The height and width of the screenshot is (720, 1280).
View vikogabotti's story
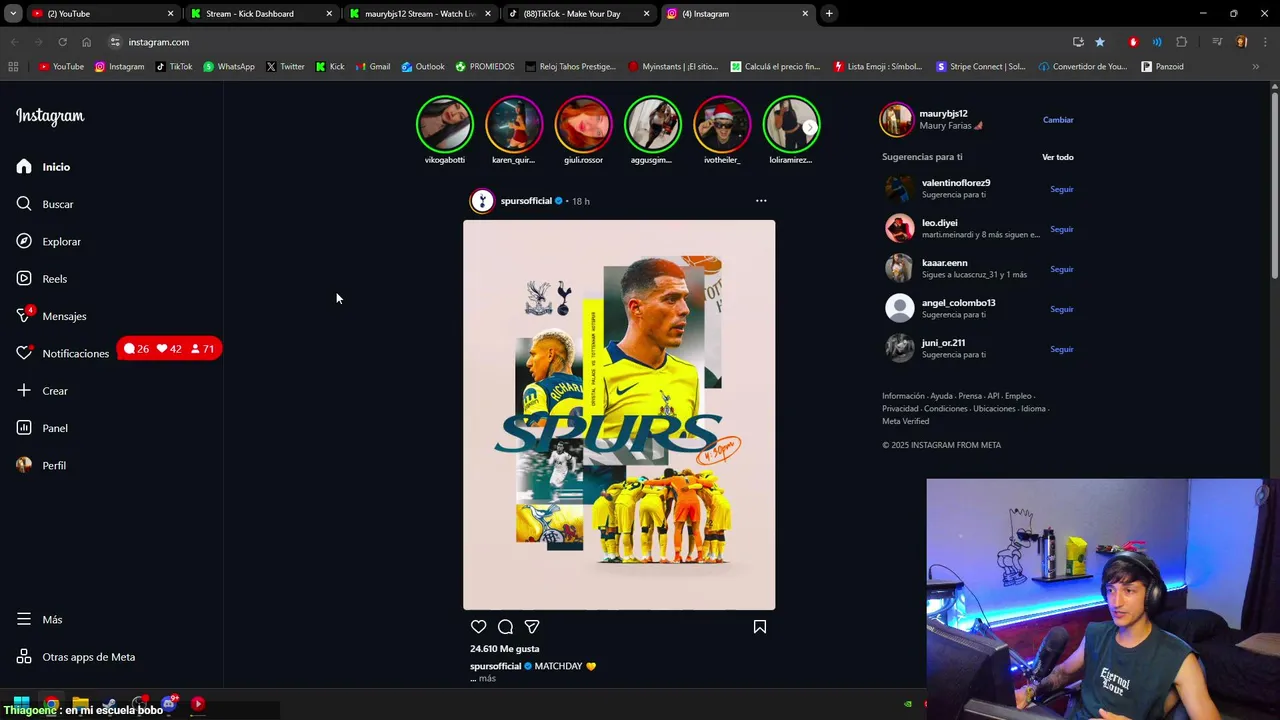coord(444,124)
